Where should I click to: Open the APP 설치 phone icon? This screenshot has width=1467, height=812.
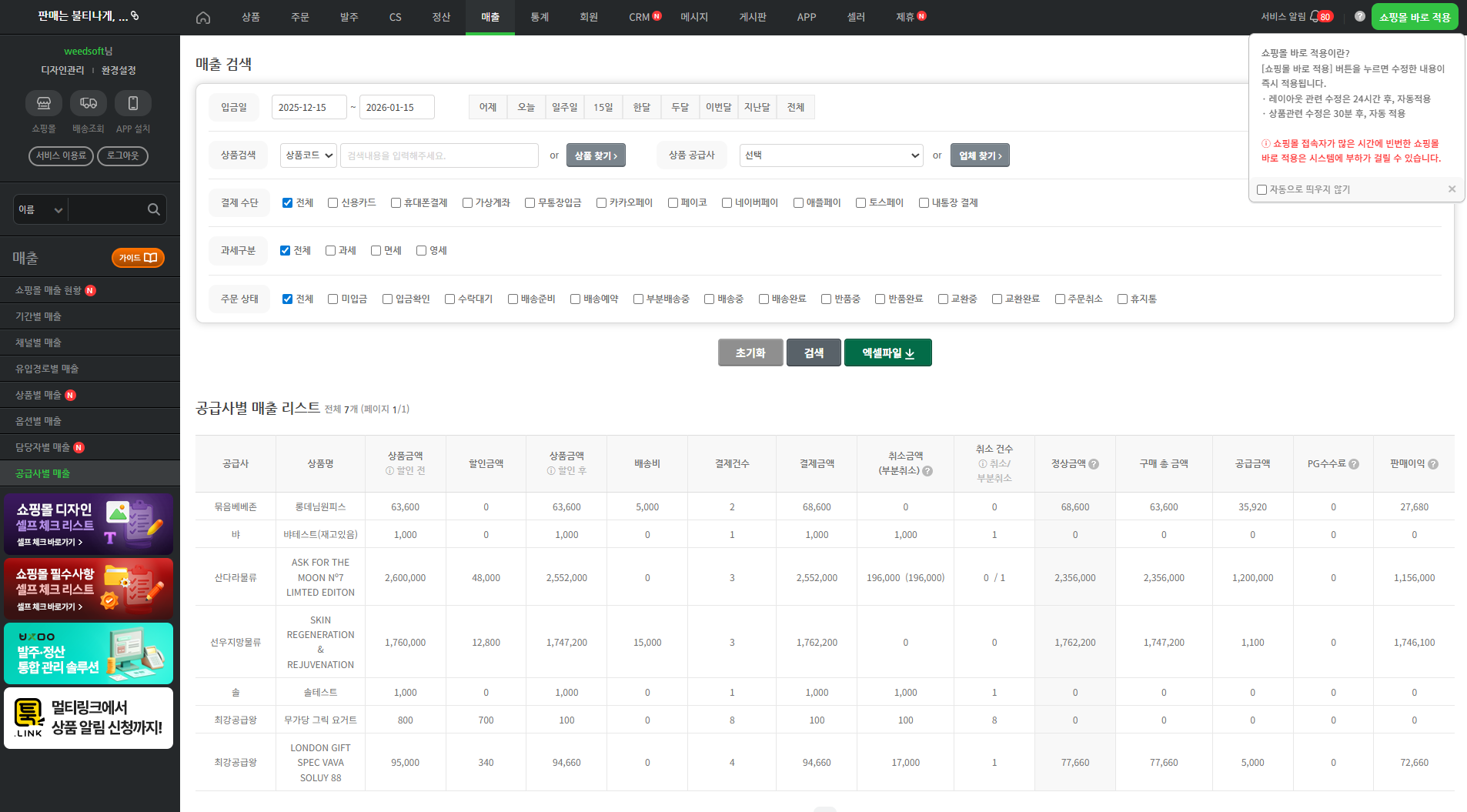(x=133, y=102)
